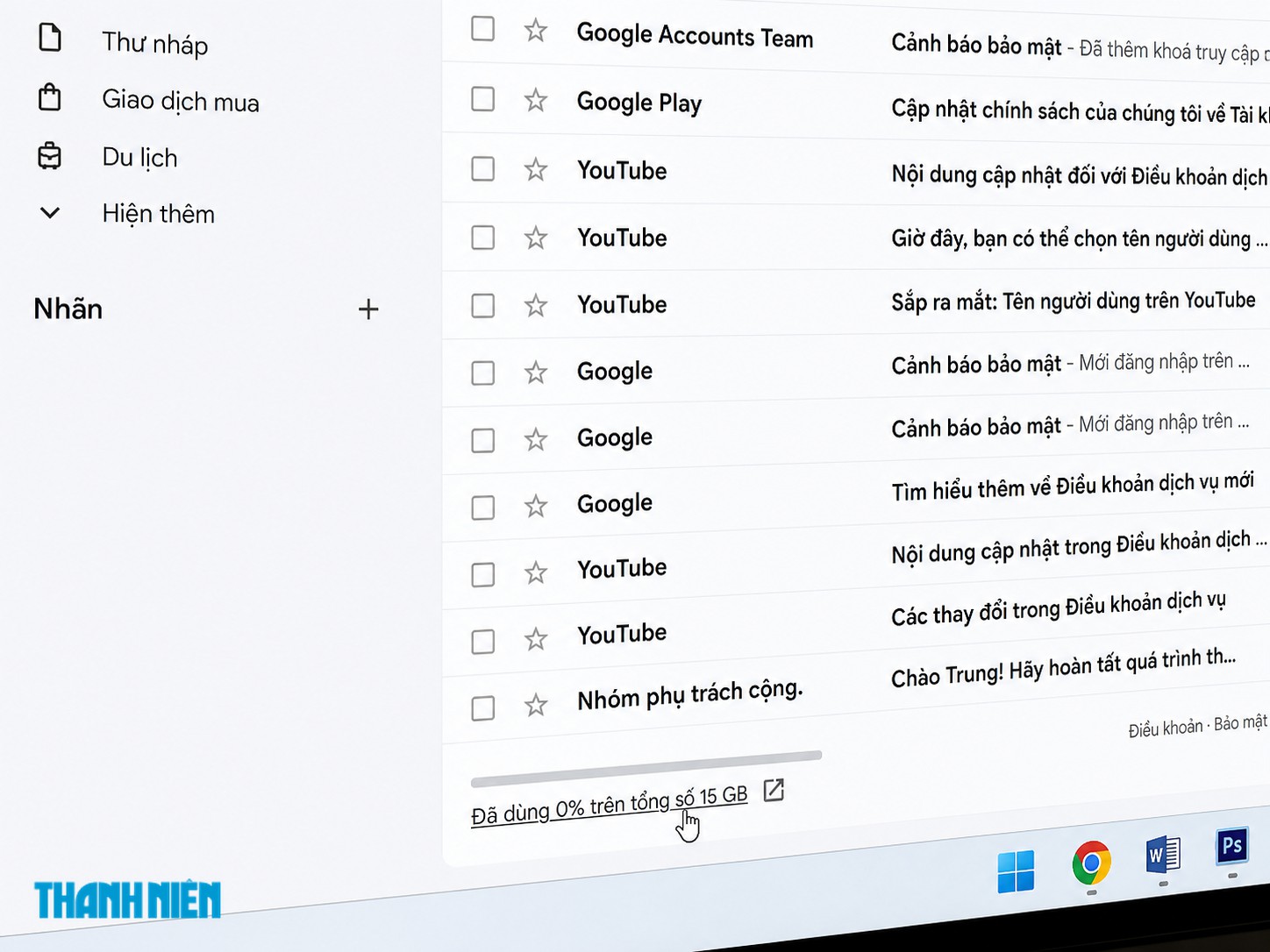Star the YouTube 'Nội dung cập nhật đối với' email

pyautogui.click(x=536, y=168)
